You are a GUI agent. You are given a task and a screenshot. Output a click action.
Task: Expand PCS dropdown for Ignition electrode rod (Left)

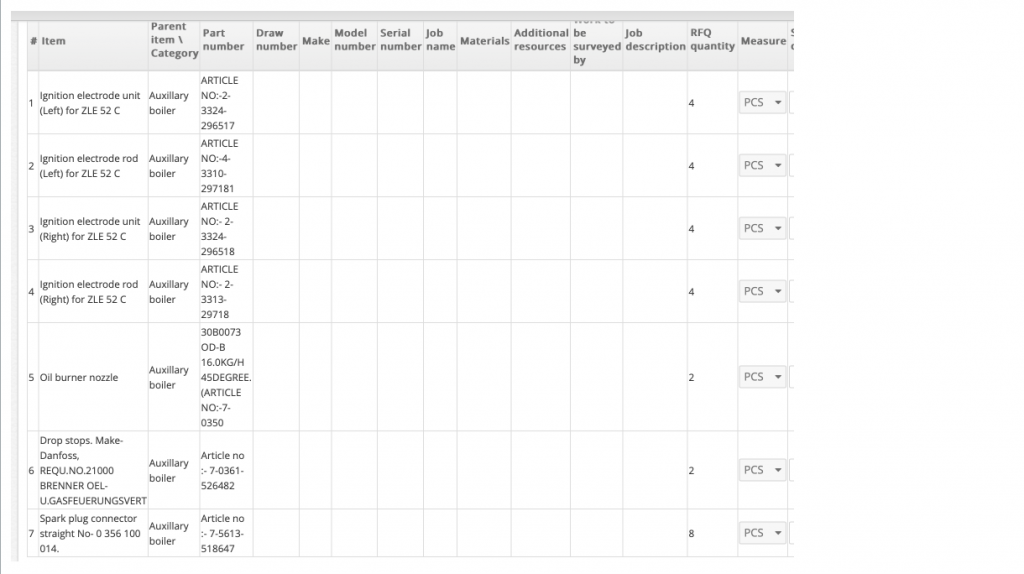[763, 165]
